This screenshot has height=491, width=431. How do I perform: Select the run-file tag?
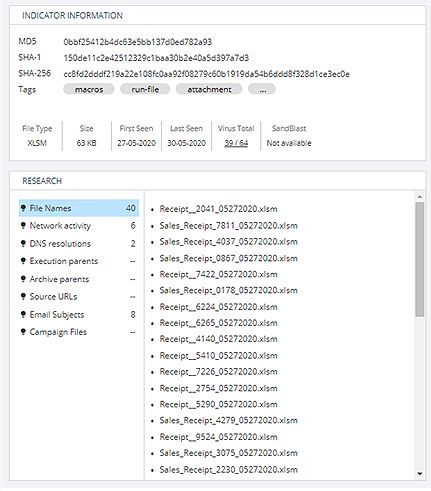(145, 89)
